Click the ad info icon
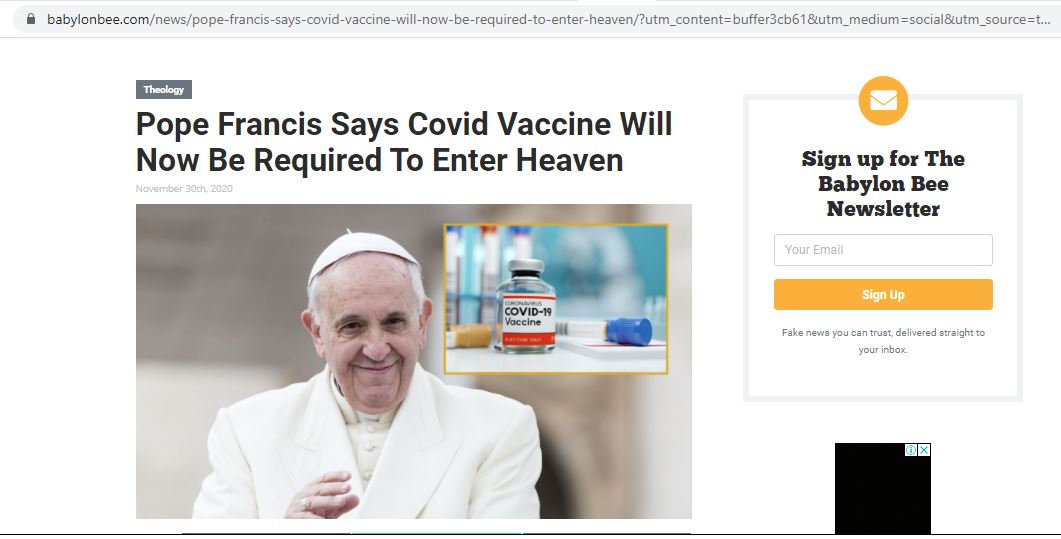This screenshot has height=539, width=1061. coord(911,450)
